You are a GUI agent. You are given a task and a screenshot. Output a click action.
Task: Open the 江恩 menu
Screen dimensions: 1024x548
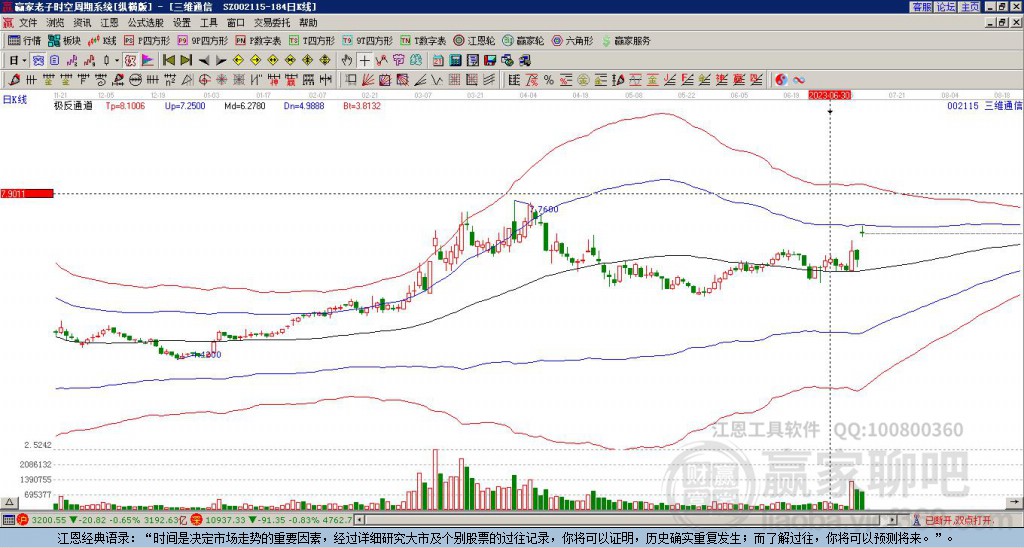pyautogui.click(x=109, y=23)
